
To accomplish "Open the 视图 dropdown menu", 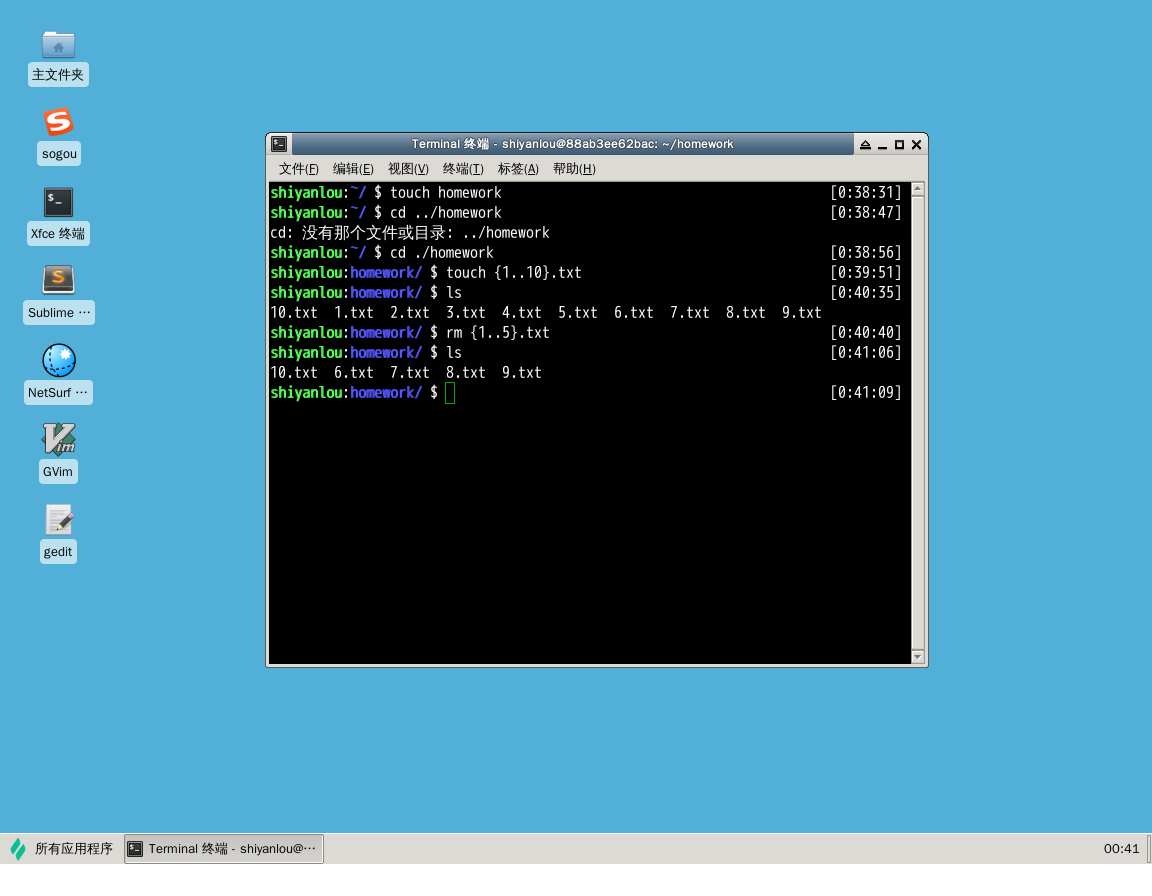I will [407, 168].
